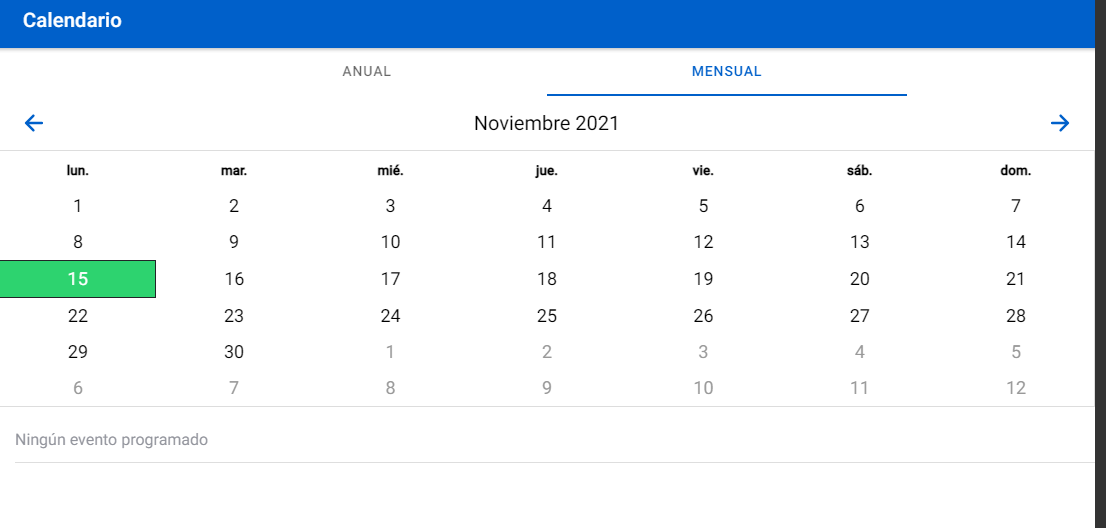Select Saturday the 13th
The height and width of the screenshot is (528, 1106).
coord(859,242)
